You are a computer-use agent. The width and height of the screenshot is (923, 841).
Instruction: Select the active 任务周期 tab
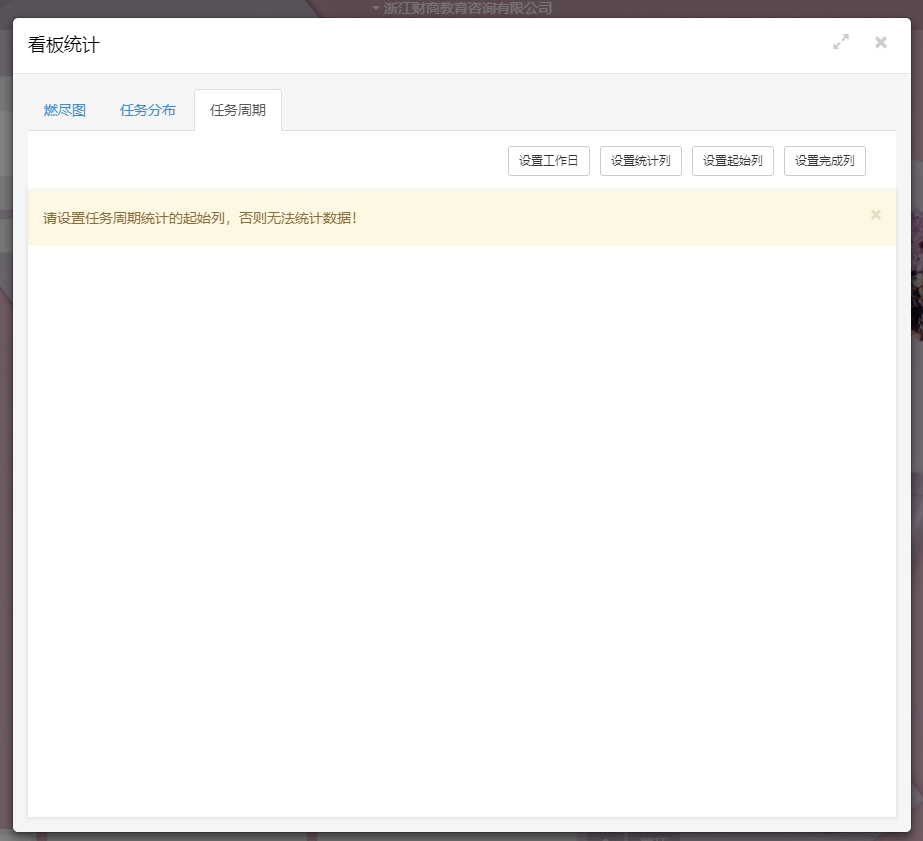[x=237, y=110]
